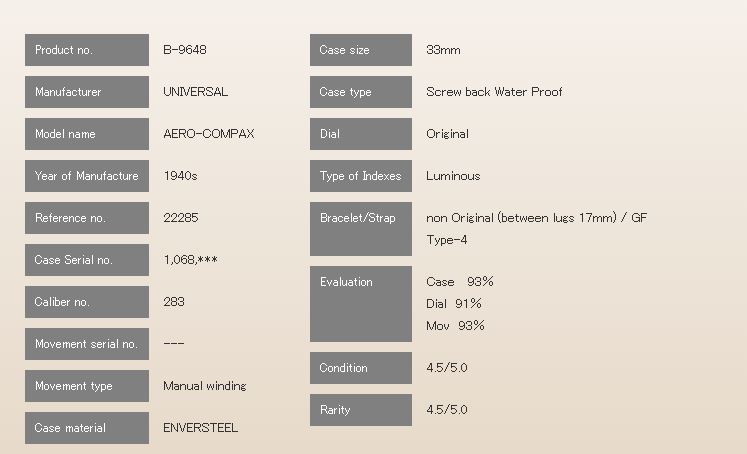The height and width of the screenshot is (454, 747).
Task: Click the 1940s year value
Action: [x=180, y=176]
